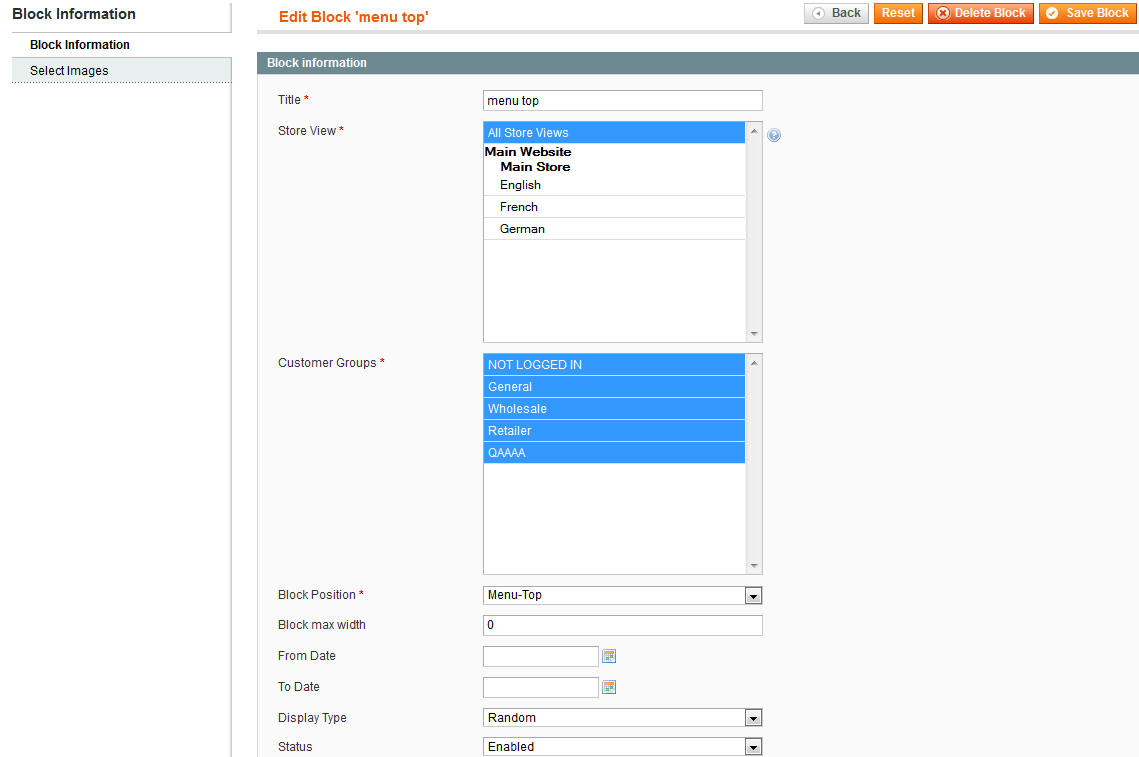
Task: Select German store view option
Action: 522,229
